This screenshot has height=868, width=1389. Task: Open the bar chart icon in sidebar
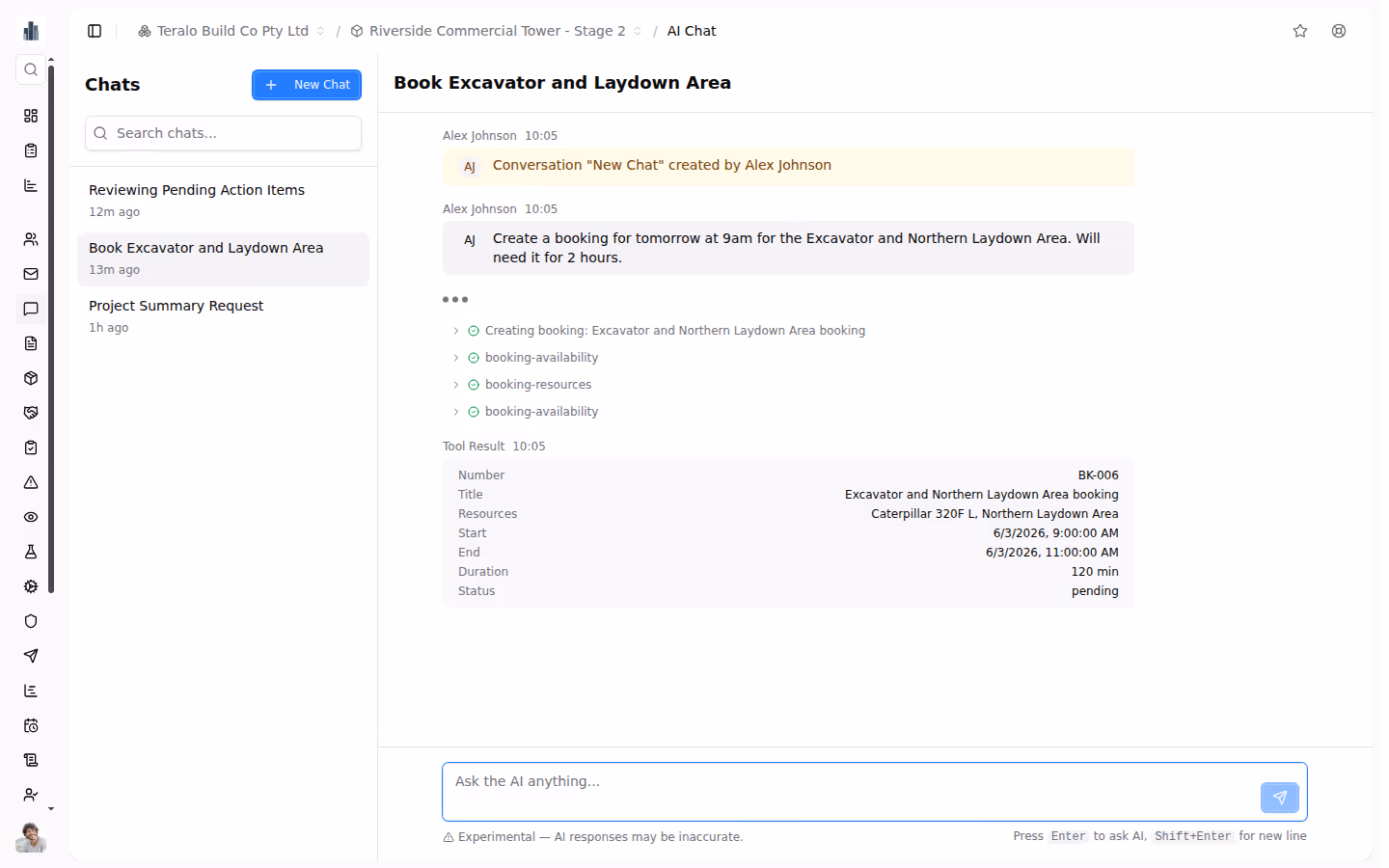(x=31, y=185)
